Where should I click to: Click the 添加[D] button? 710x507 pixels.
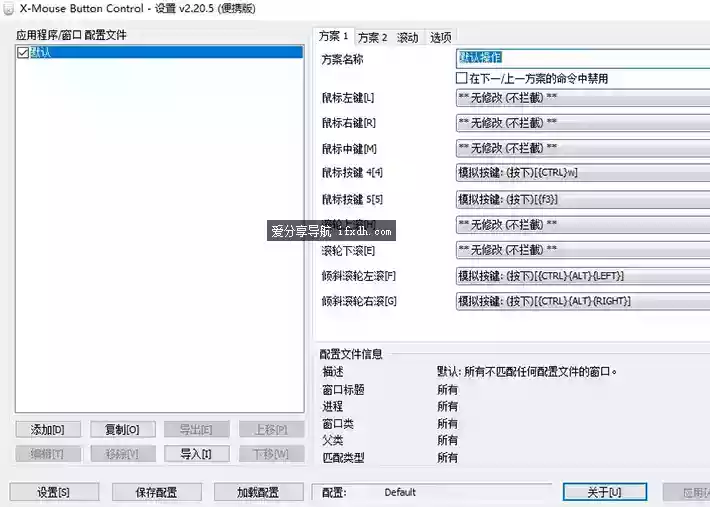tap(48, 430)
